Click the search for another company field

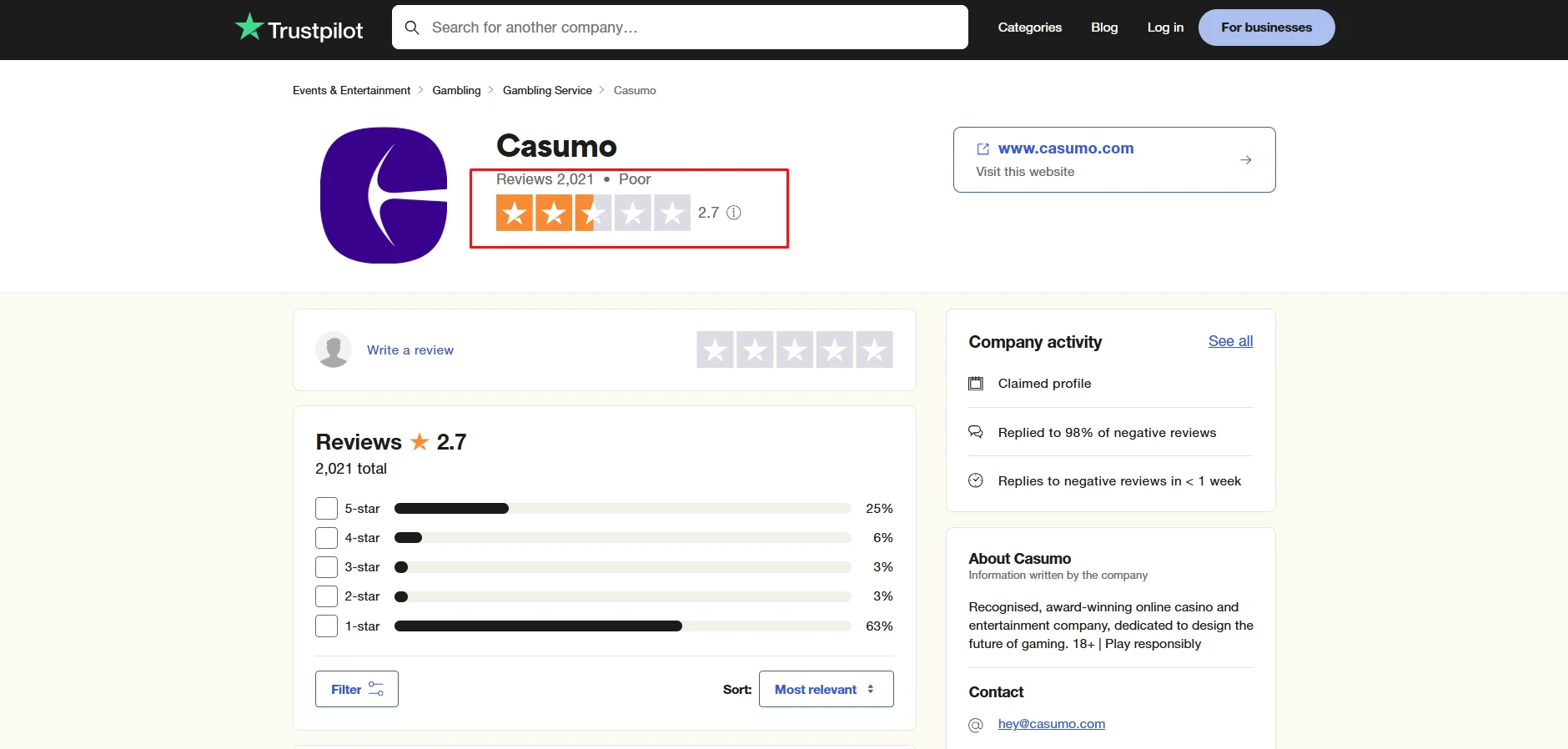680,28
